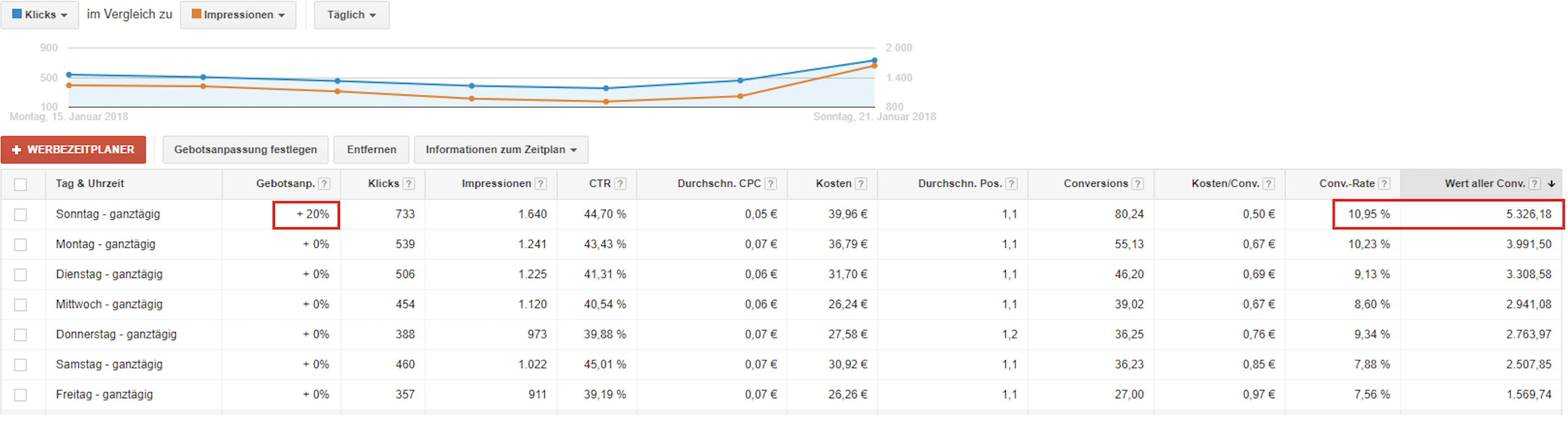Tick the checkbox for Sonntag - ganztägig
1568x424 pixels.
tap(21, 215)
